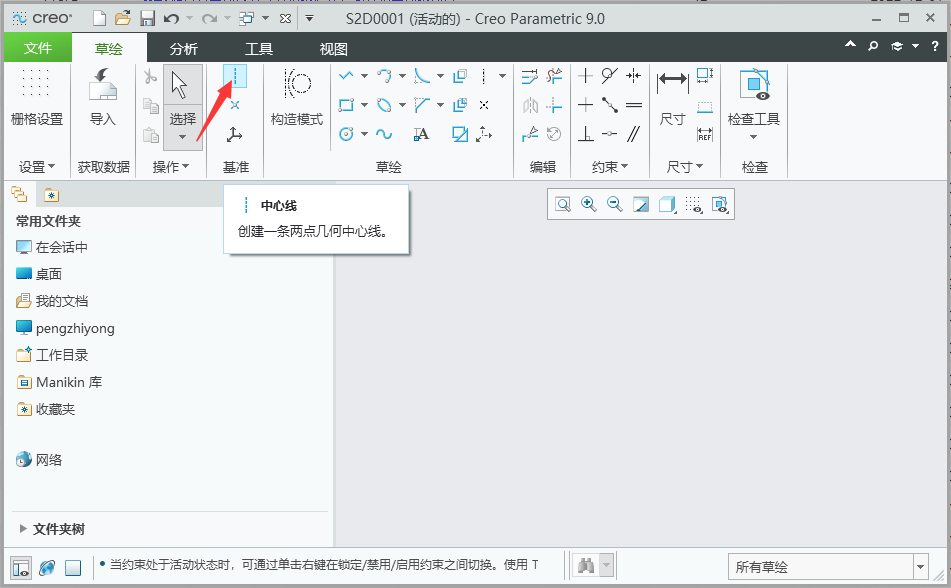Image resolution: width=951 pixels, height=588 pixels.
Task: Toggle grid display in graphics toolbar
Action: [692, 203]
